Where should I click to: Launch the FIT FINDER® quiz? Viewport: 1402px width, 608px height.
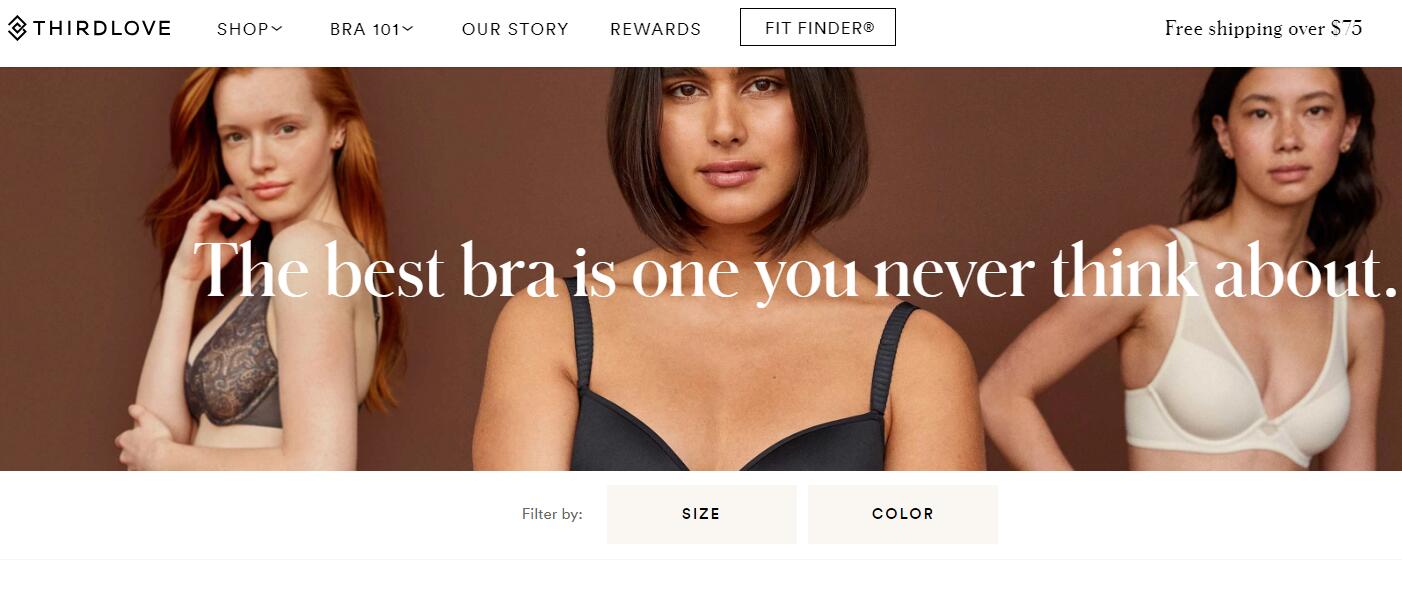click(x=818, y=28)
